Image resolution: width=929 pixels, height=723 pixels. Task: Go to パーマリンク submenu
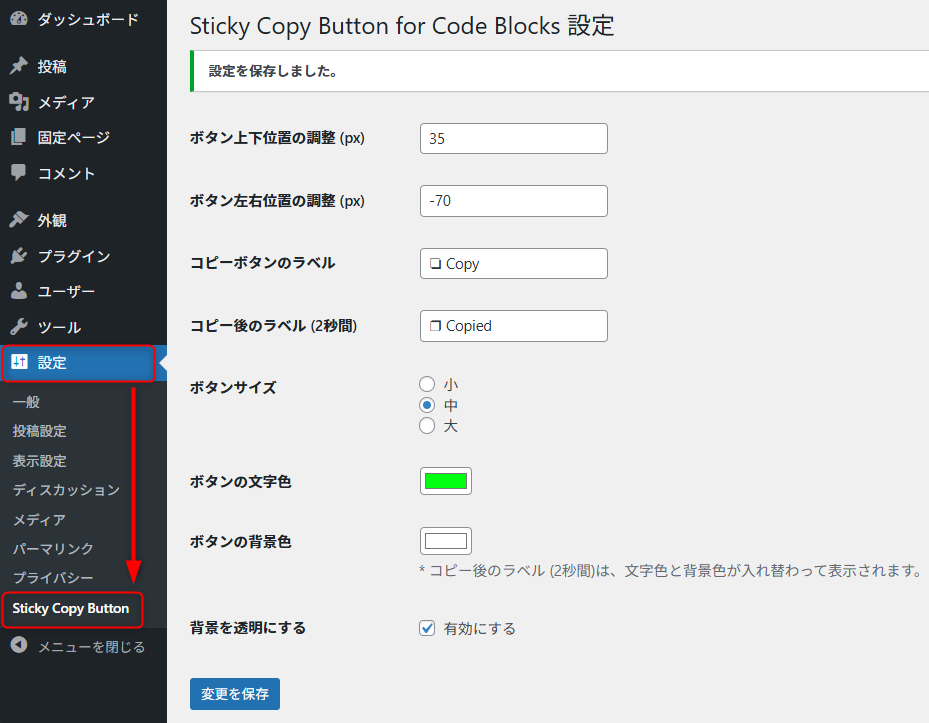click(x=53, y=548)
